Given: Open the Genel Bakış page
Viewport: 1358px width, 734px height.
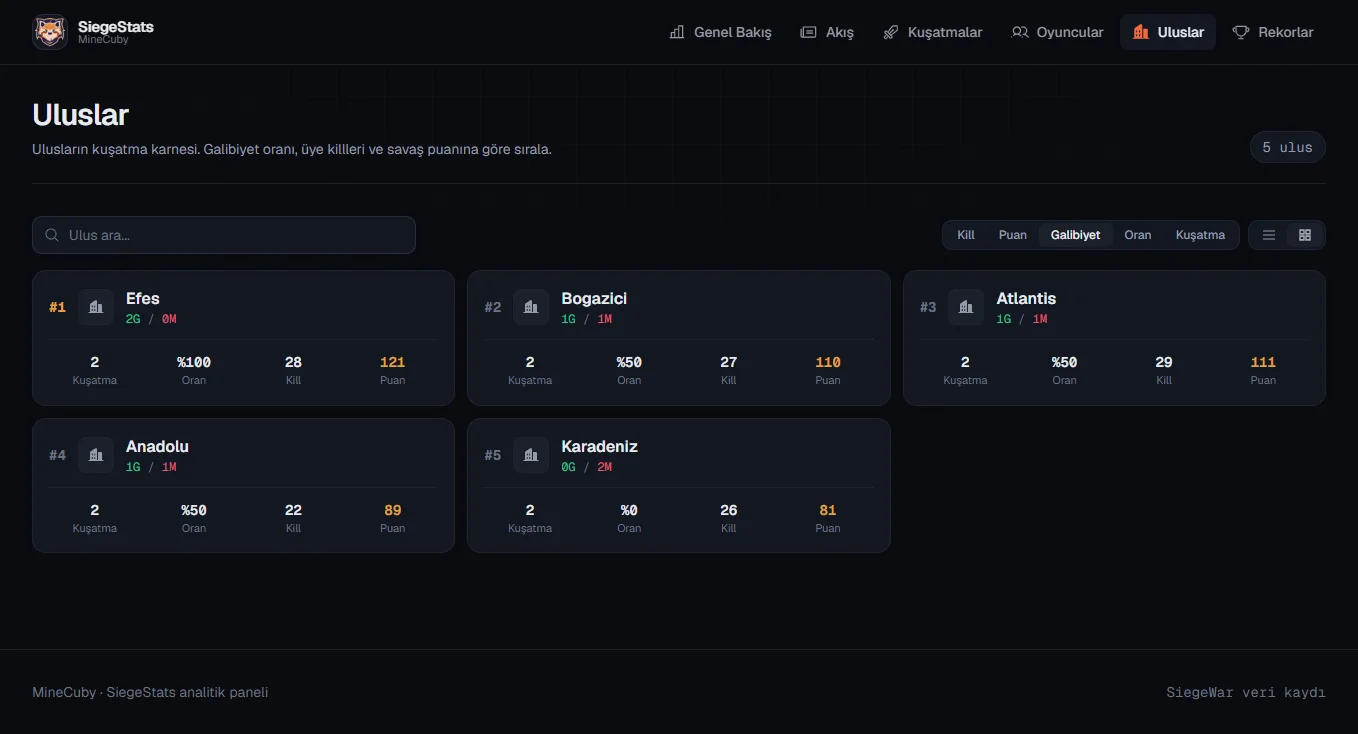Looking at the screenshot, I should 720,32.
